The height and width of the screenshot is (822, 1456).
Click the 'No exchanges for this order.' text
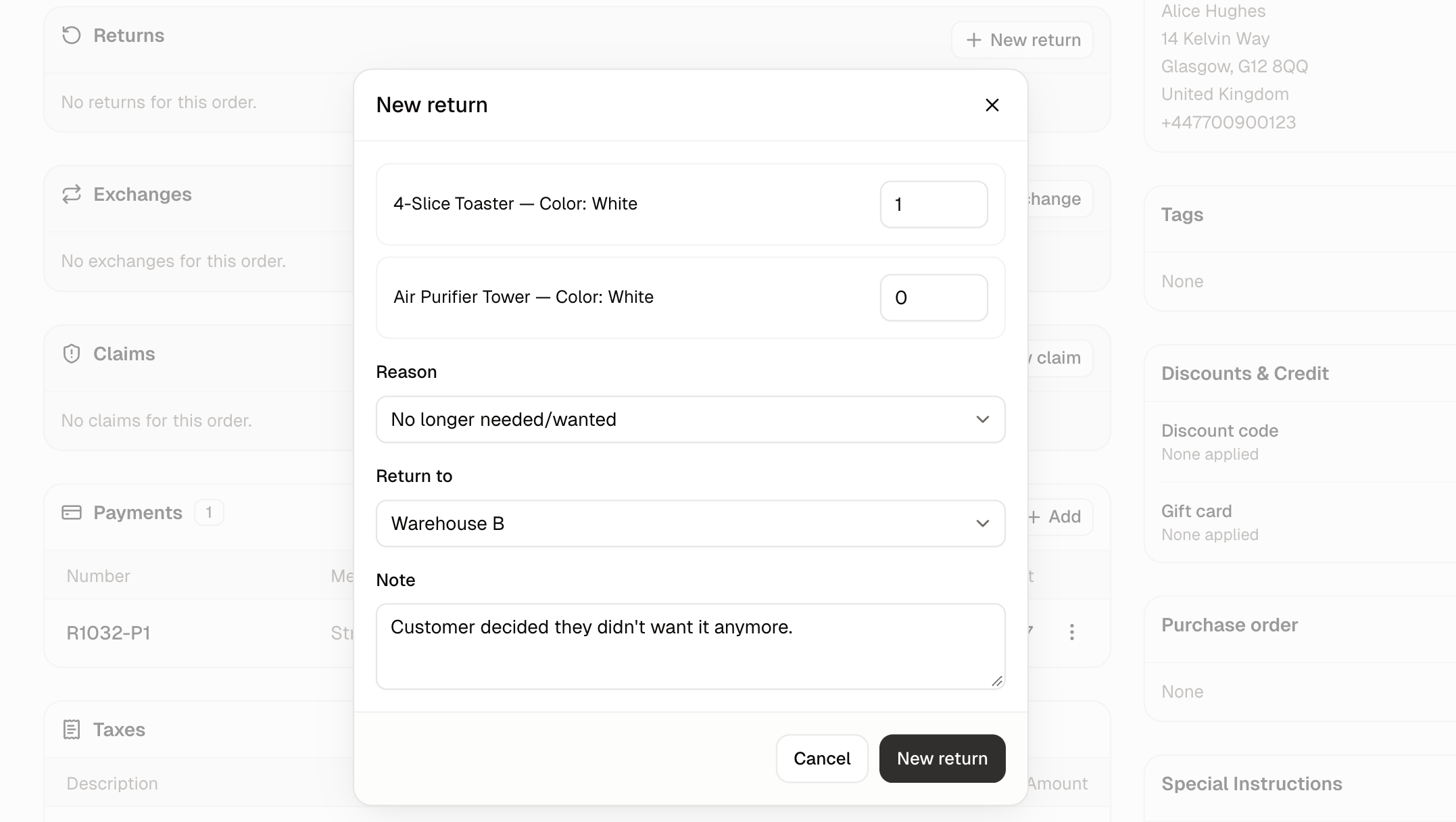[173, 261]
